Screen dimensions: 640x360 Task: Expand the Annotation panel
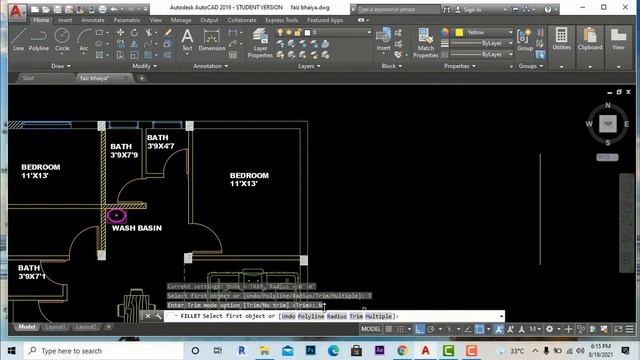tap(210, 66)
